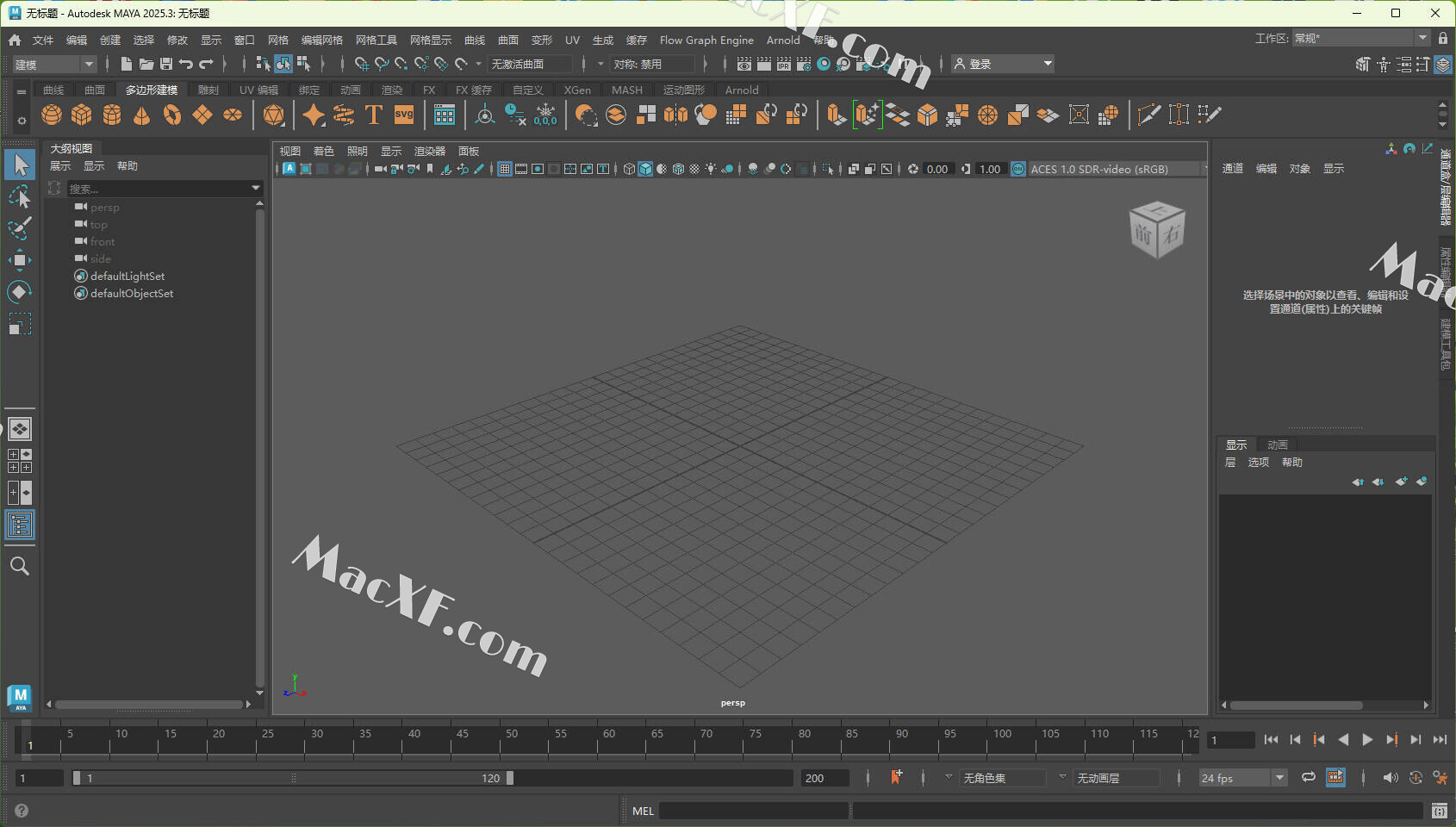Image resolution: width=1456 pixels, height=827 pixels.
Task: Open the viewport 着色 menu
Action: click(323, 151)
